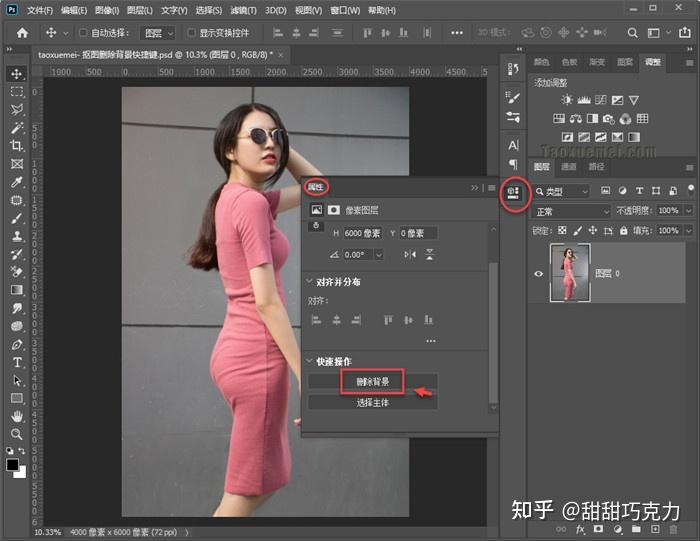
Task: Select the Path Selection tool
Action: (17, 381)
